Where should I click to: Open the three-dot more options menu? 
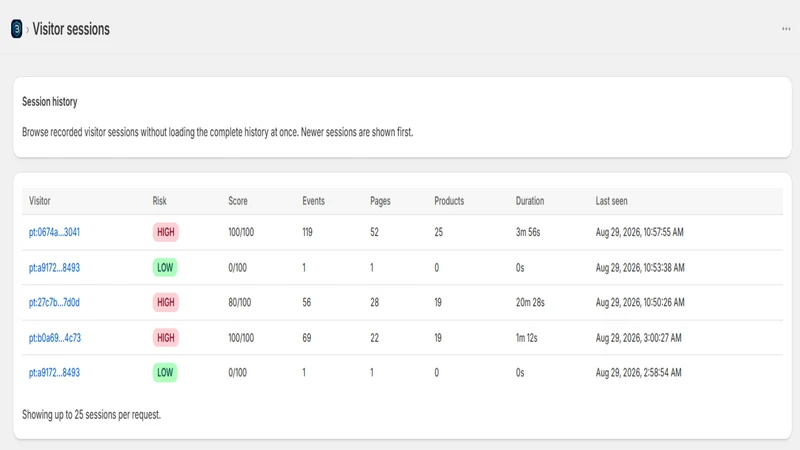pos(786,29)
